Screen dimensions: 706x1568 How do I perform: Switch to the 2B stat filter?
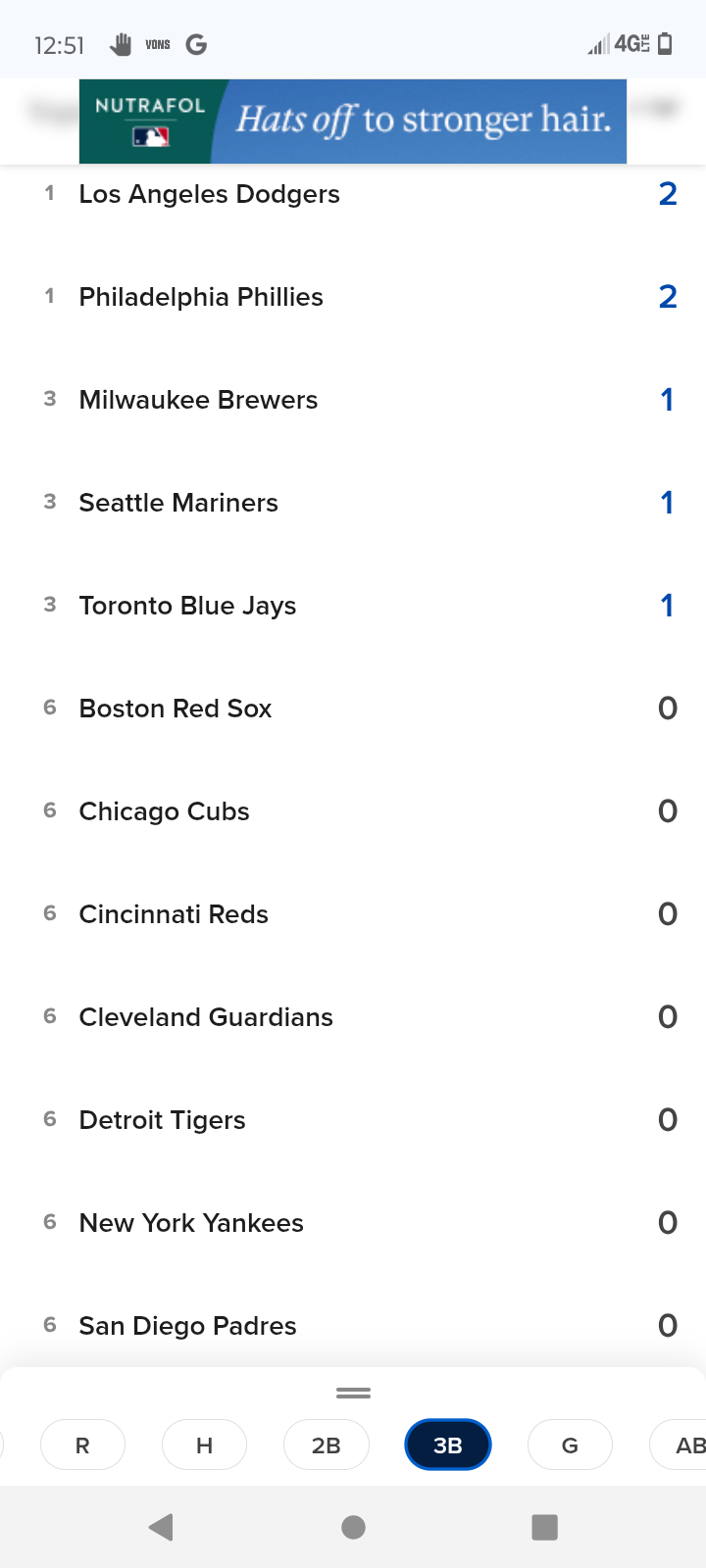(326, 1445)
